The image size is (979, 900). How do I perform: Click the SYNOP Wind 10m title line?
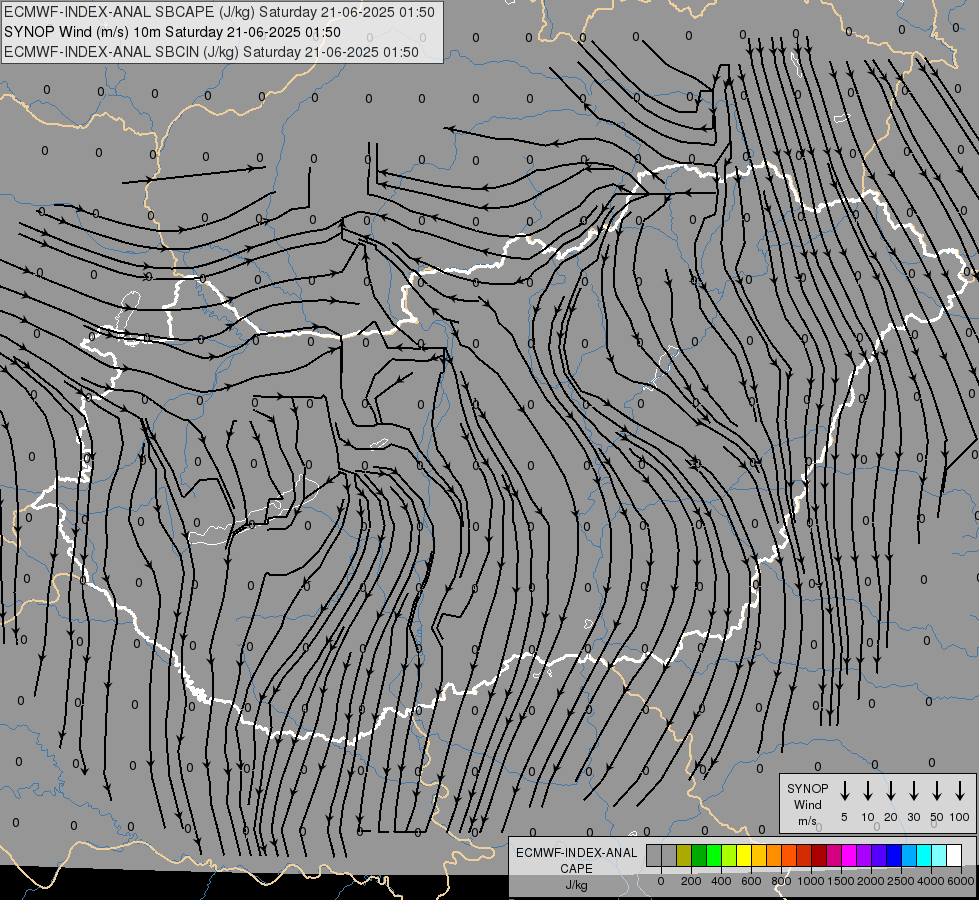point(172,32)
